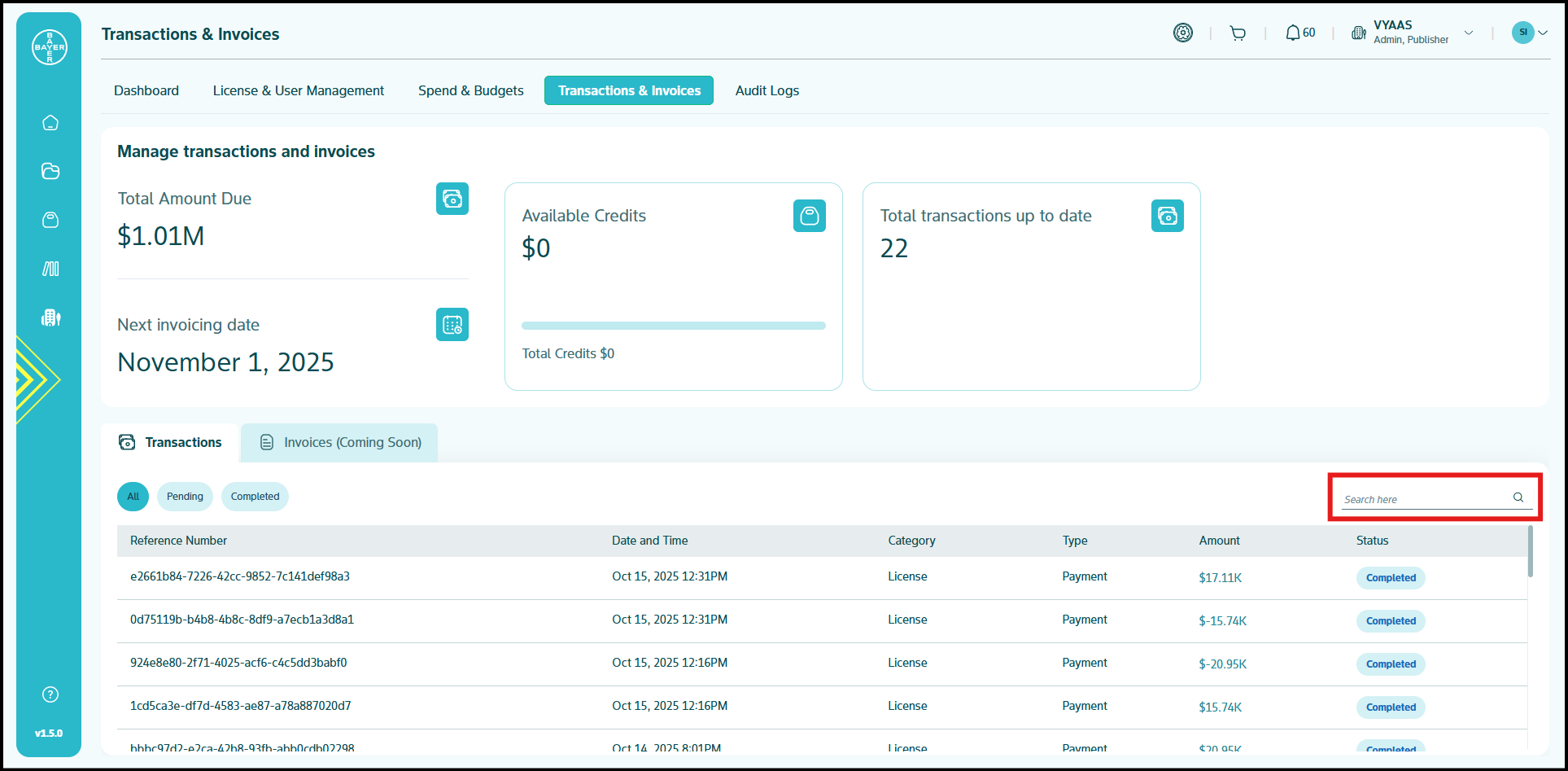The image size is (1568, 771).
Task: Expand sidebar with yellow chevron arrow
Action: [x=37, y=379]
